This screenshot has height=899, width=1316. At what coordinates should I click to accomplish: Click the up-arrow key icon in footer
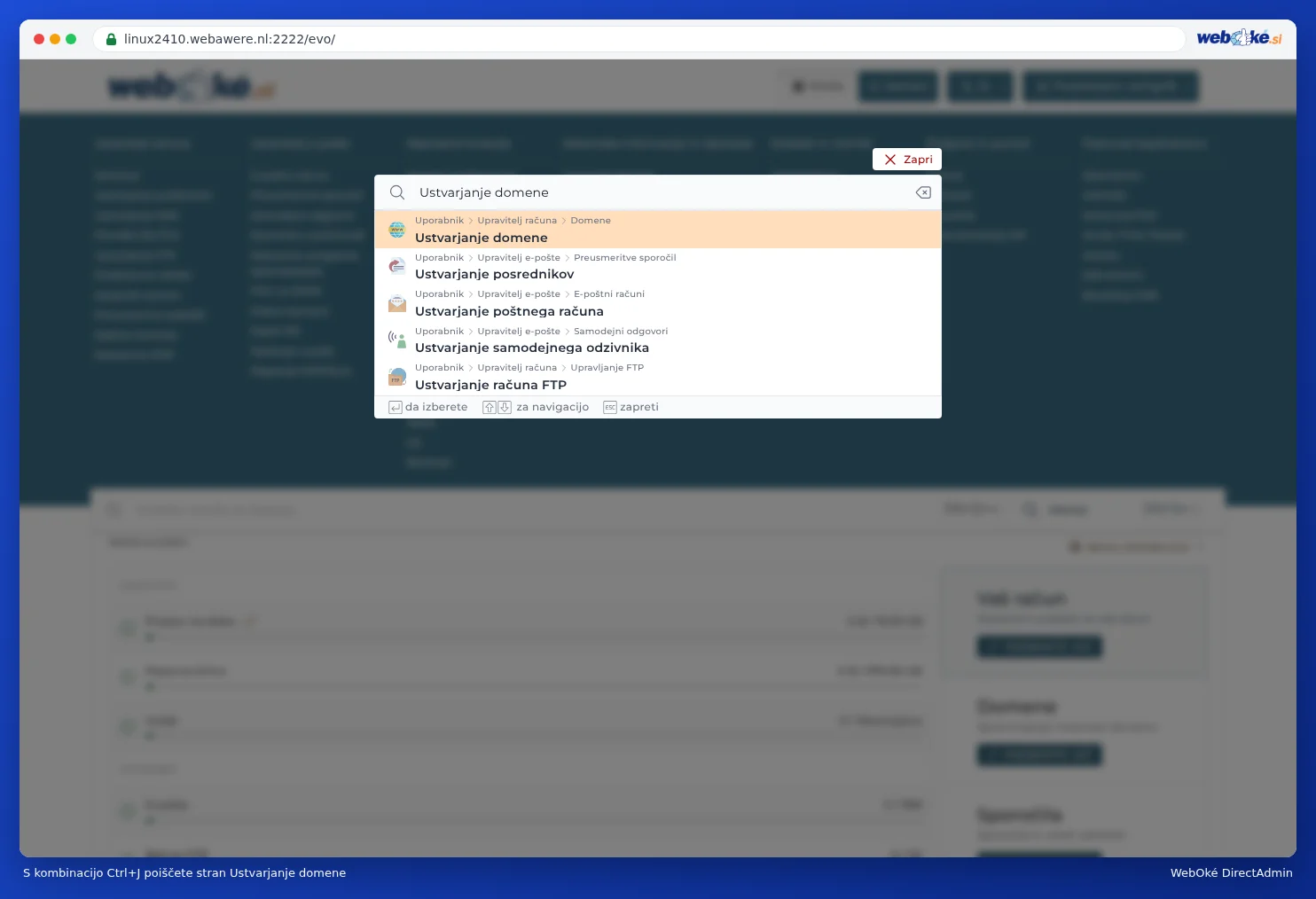(490, 408)
